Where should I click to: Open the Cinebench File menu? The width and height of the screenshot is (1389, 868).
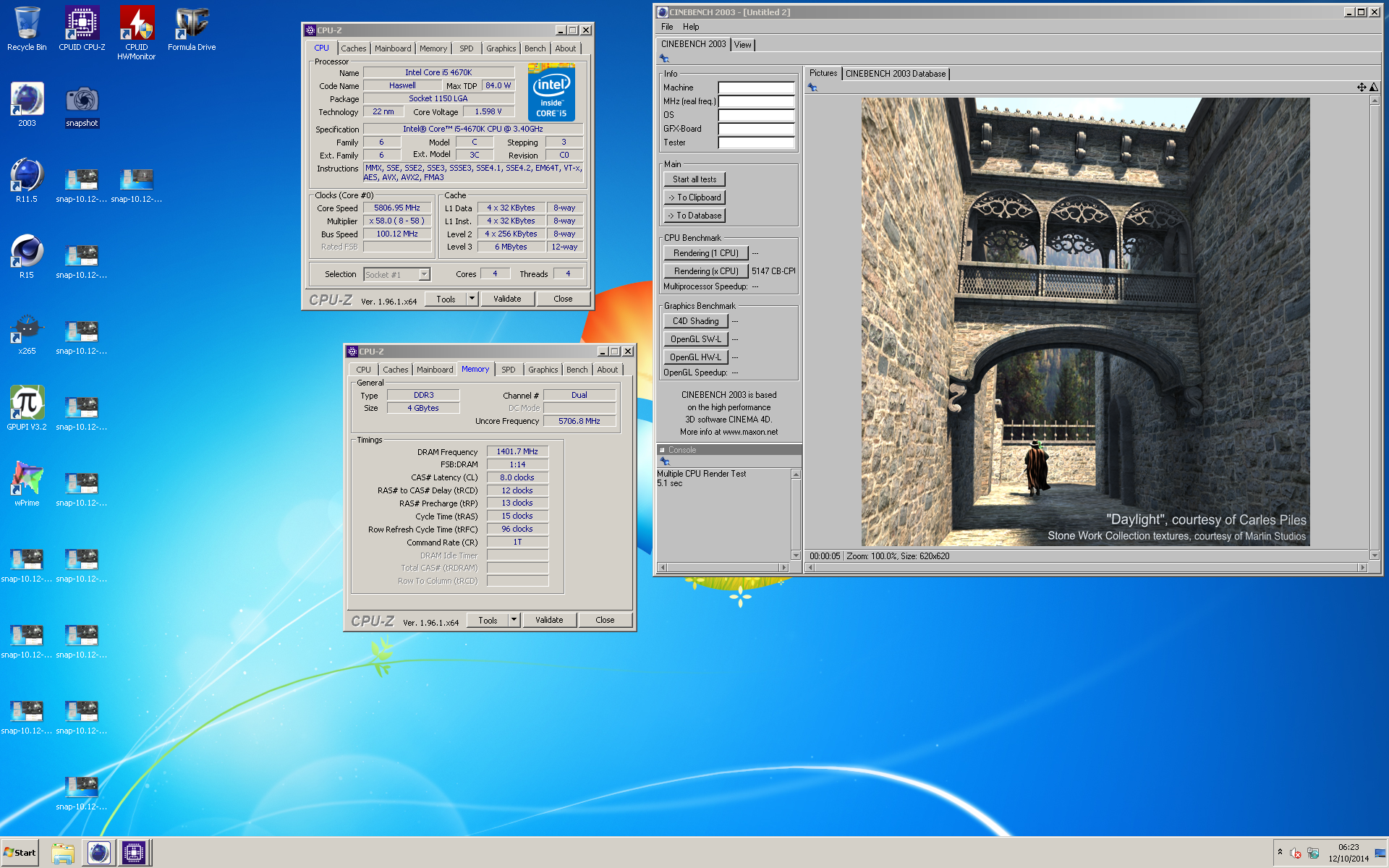(667, 27)
